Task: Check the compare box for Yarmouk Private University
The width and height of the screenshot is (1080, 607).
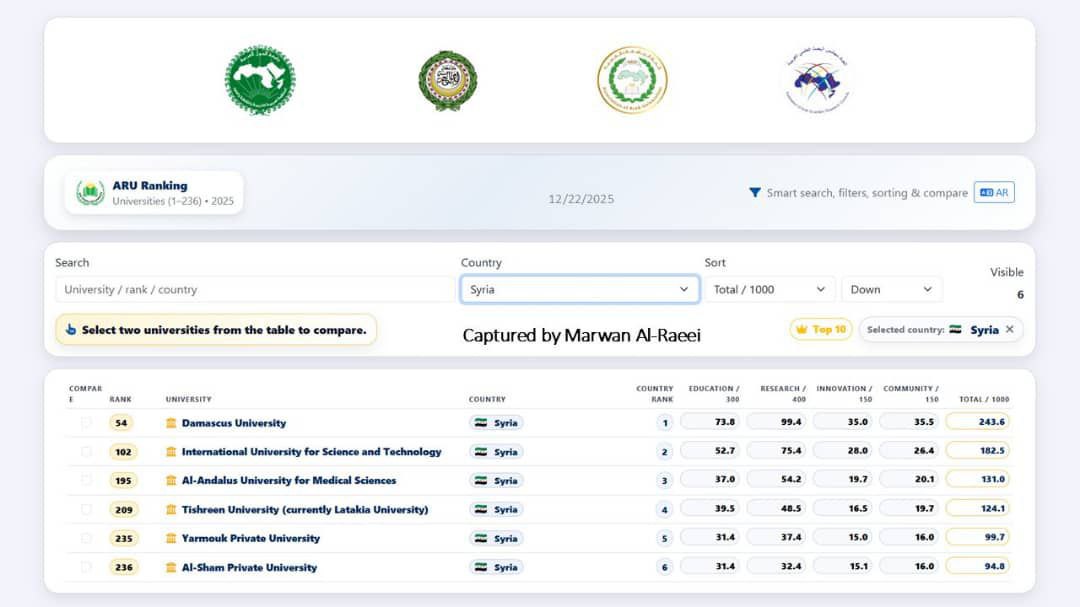Action: tap(86, 538)
